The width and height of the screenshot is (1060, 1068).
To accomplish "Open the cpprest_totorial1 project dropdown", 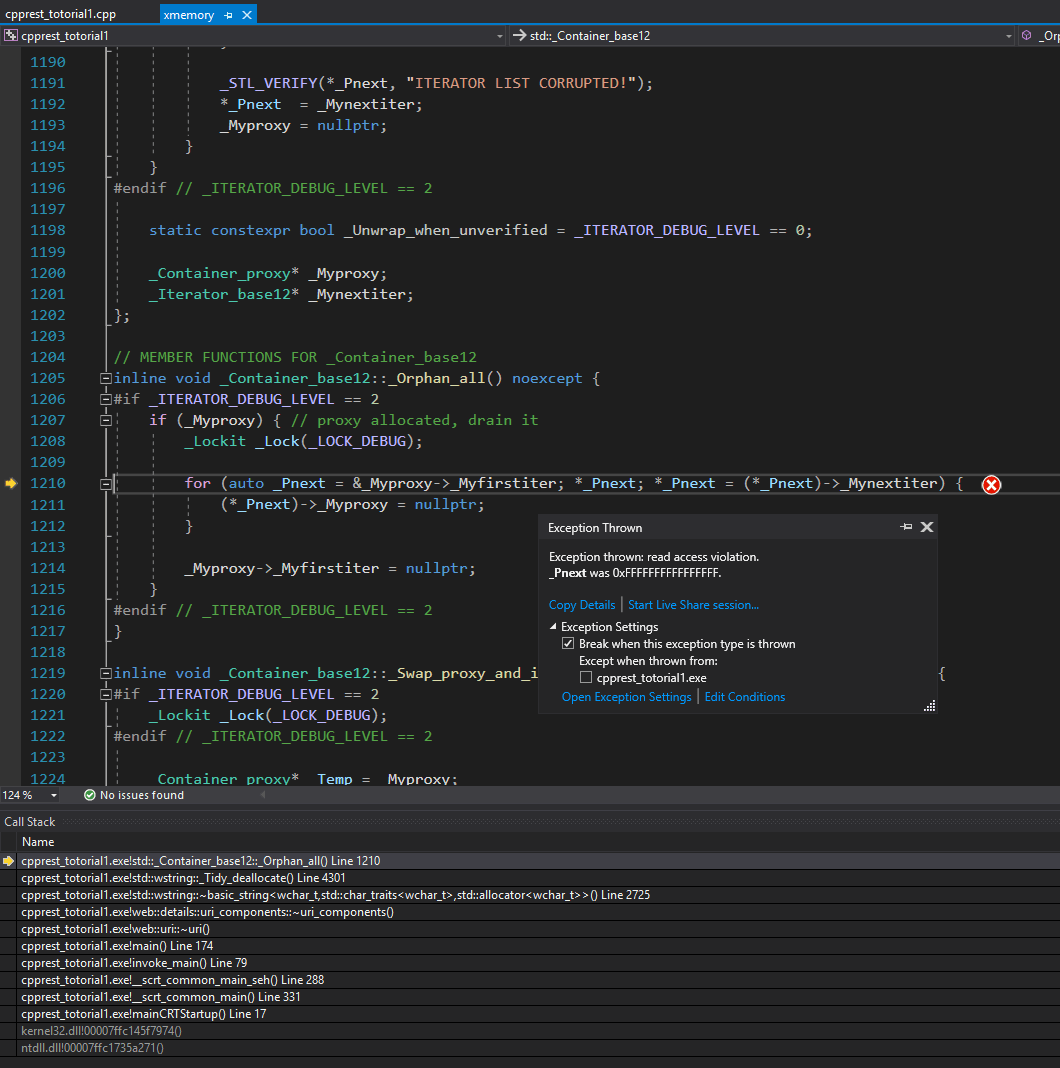I will point(499,36).
